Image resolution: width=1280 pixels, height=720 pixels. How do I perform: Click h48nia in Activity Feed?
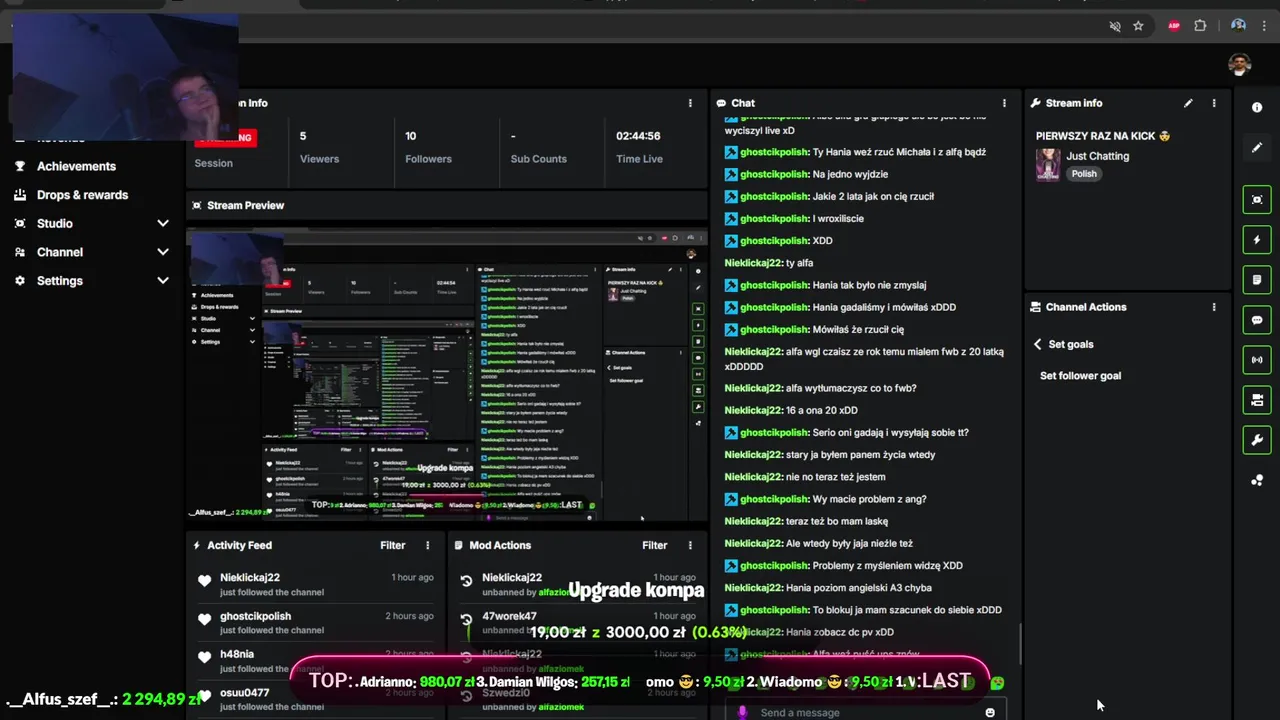coord(237,654)
